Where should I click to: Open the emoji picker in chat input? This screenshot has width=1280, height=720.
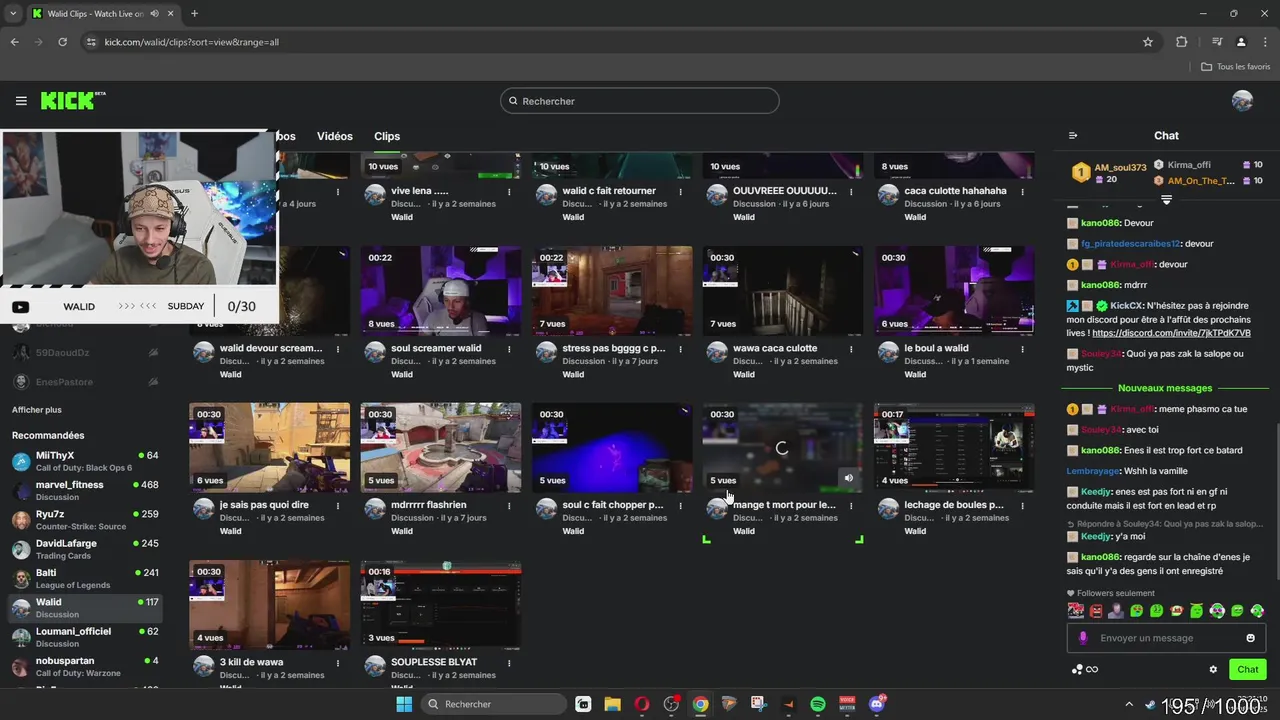tap(1250, 638)
